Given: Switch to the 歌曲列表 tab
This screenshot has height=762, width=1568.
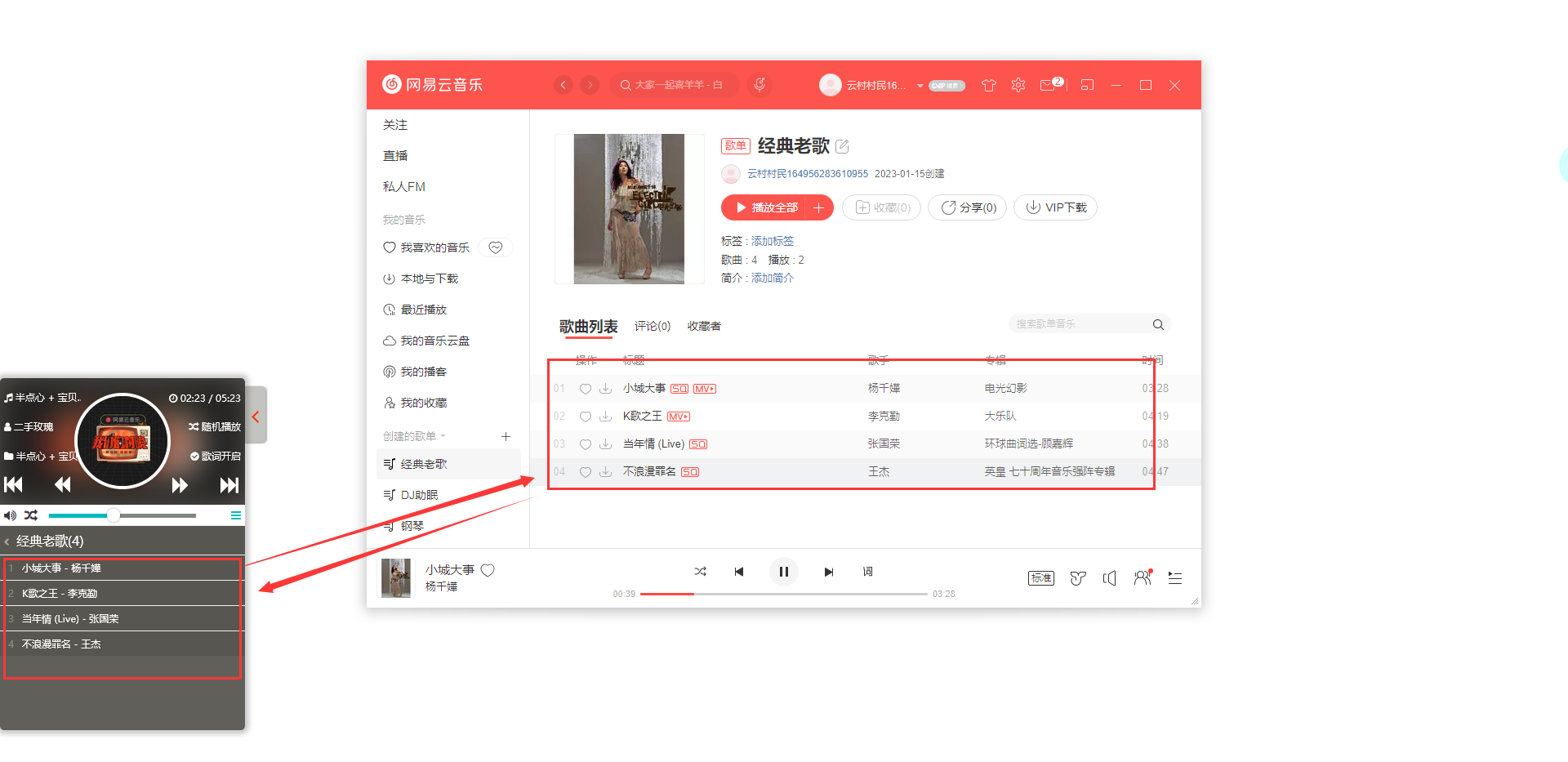Looking at the screenshot, I should pyautogui.click(x=588, y=327).
